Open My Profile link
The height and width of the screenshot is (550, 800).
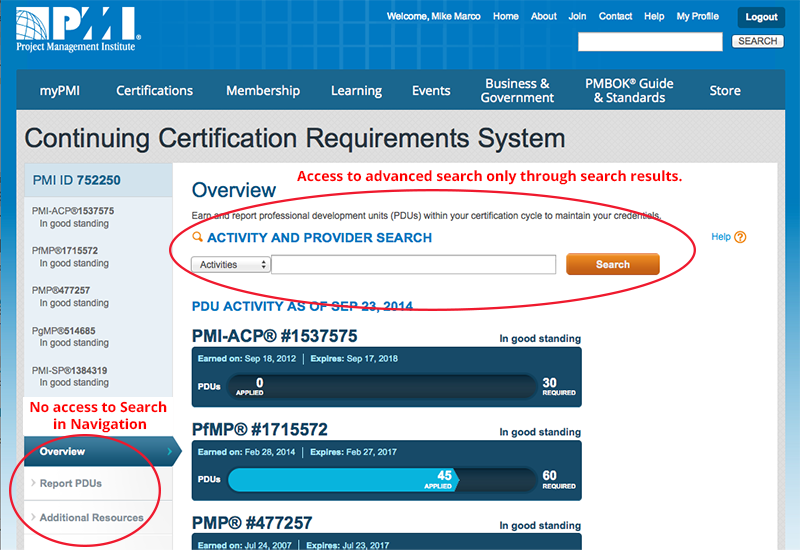[697, 16]
